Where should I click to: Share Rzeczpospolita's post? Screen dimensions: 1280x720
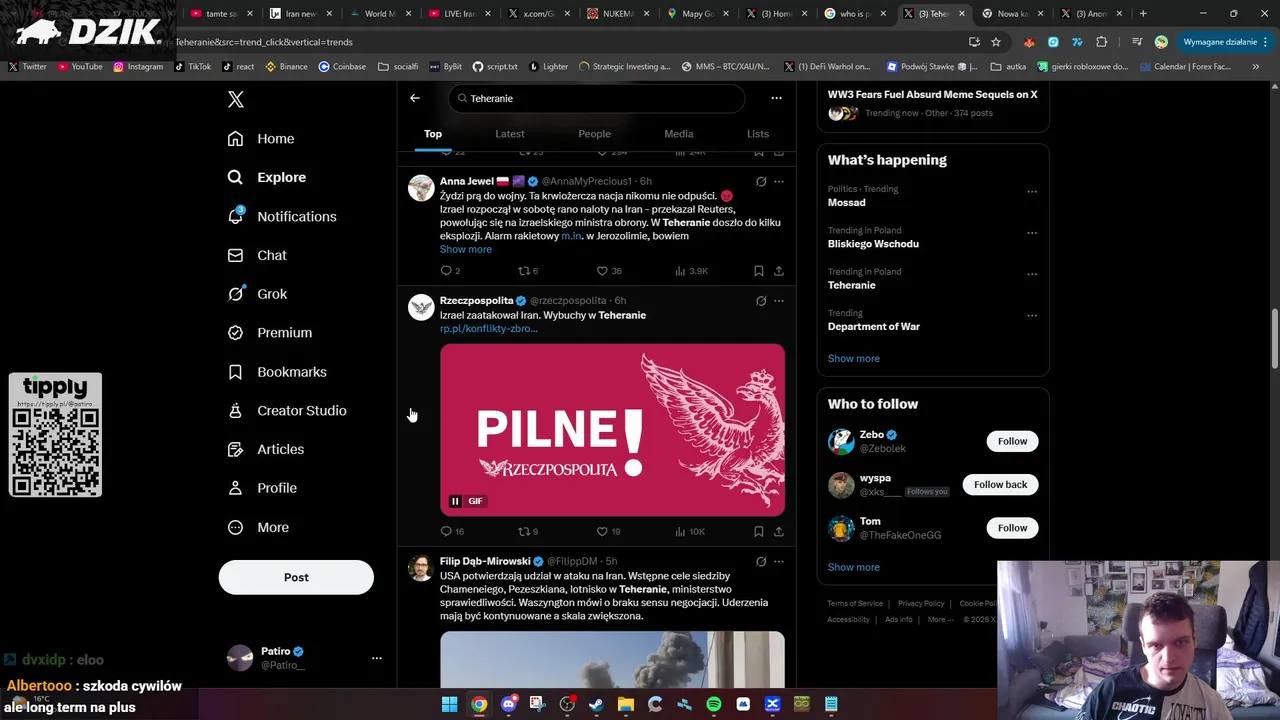(x=779, y=532)
